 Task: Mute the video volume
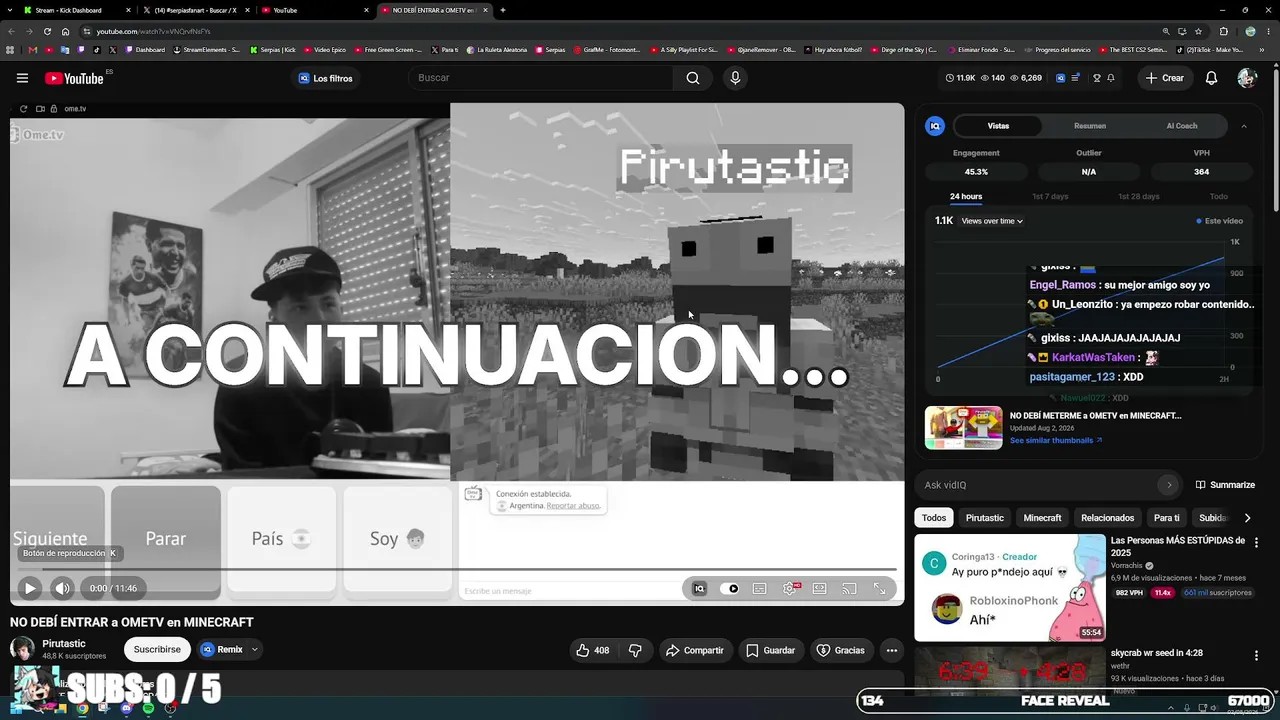coord(62,588)
